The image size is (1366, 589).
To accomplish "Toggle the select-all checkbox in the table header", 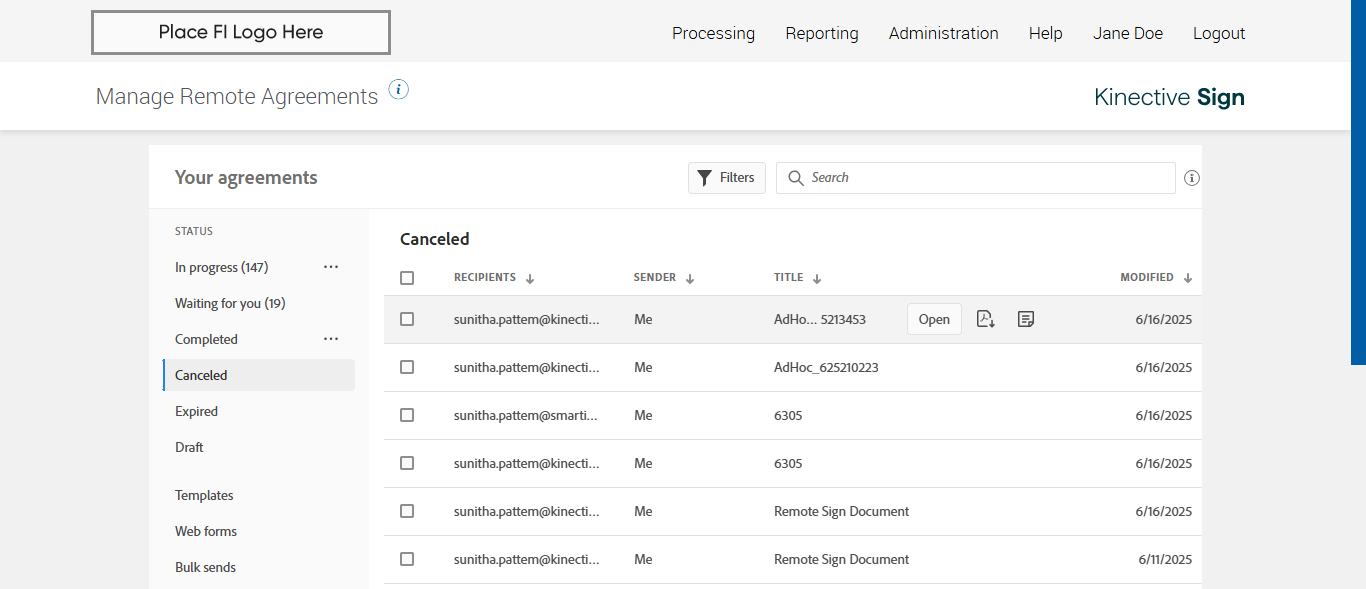I will tap(407, 278).
